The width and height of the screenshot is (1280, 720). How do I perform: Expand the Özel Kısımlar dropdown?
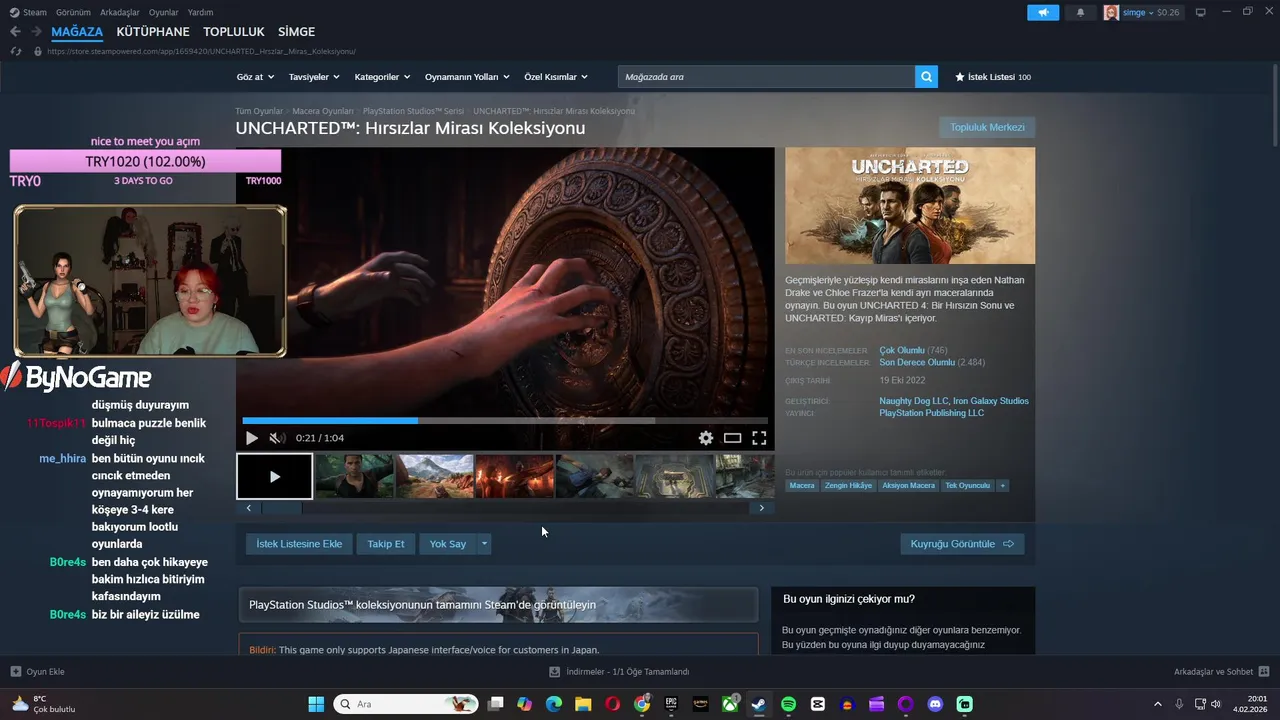[x=556, y=77]
